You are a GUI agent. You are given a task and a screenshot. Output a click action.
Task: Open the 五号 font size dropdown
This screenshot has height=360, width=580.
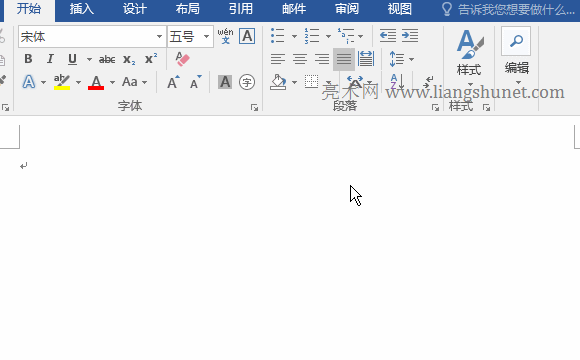(x=206, y=36)
